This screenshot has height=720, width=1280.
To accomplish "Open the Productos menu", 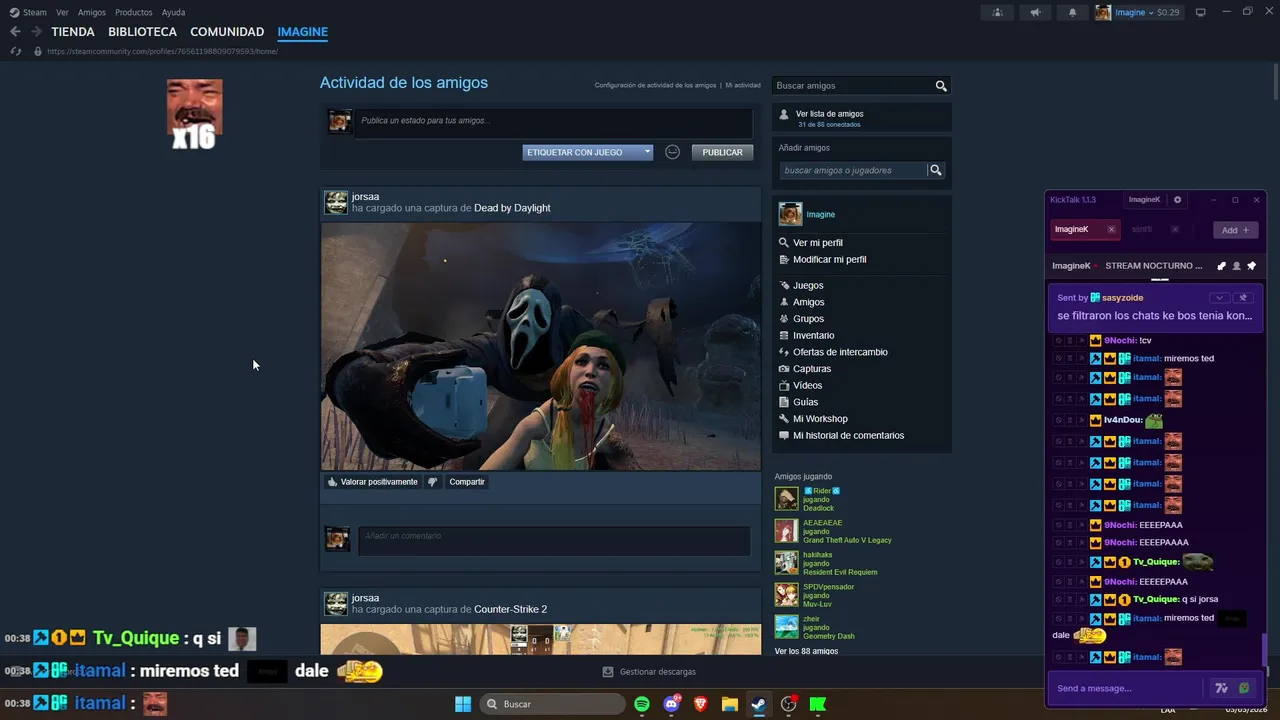I will point(134,12).
